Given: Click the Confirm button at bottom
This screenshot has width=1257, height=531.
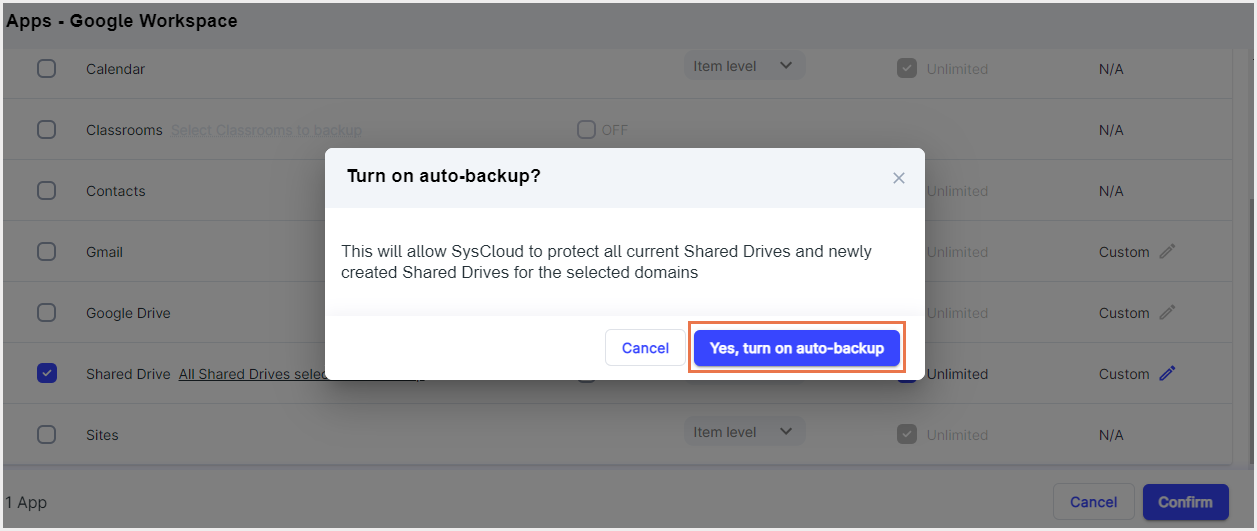Looking at the screenshot, I should 1185,502.
